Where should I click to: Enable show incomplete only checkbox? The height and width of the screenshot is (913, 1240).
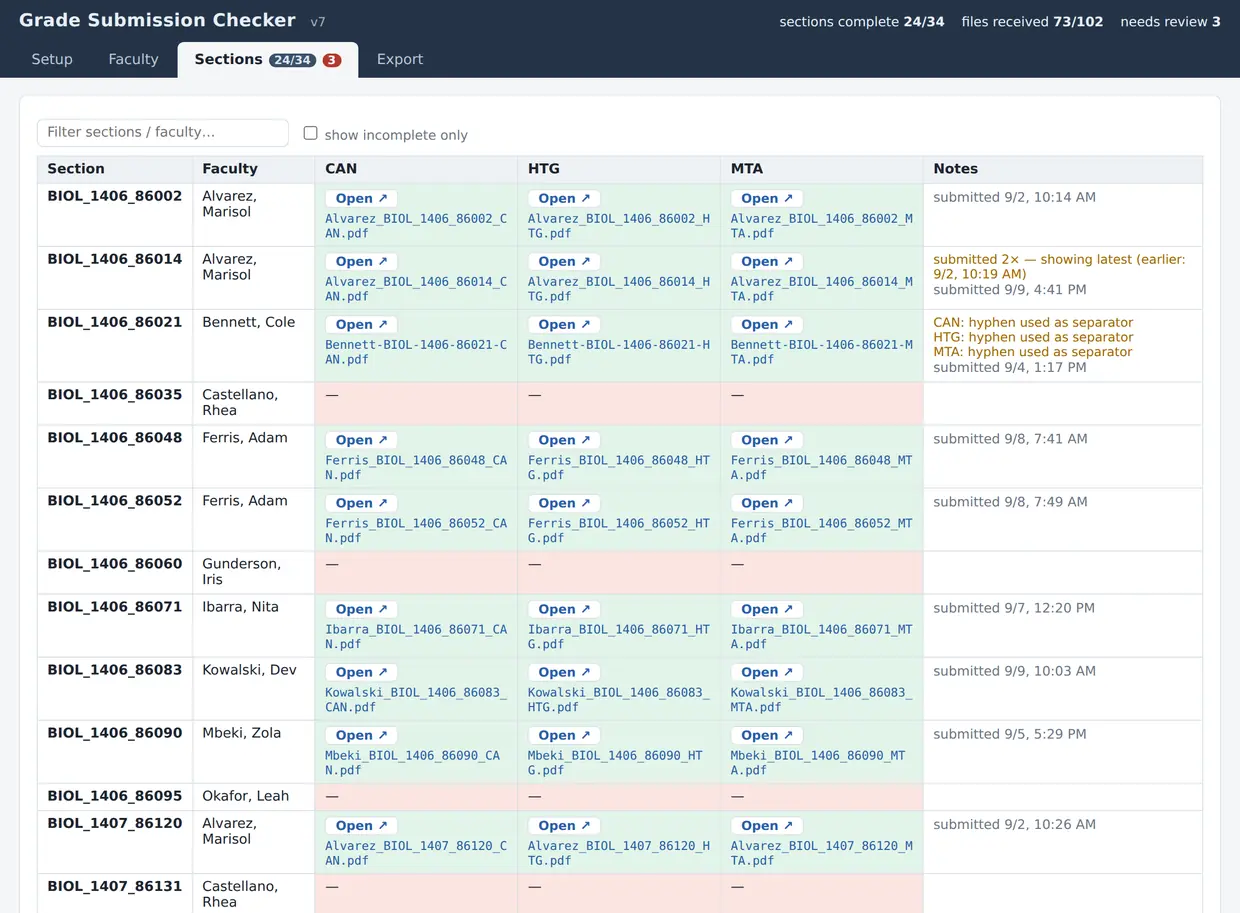coord(311,133)
